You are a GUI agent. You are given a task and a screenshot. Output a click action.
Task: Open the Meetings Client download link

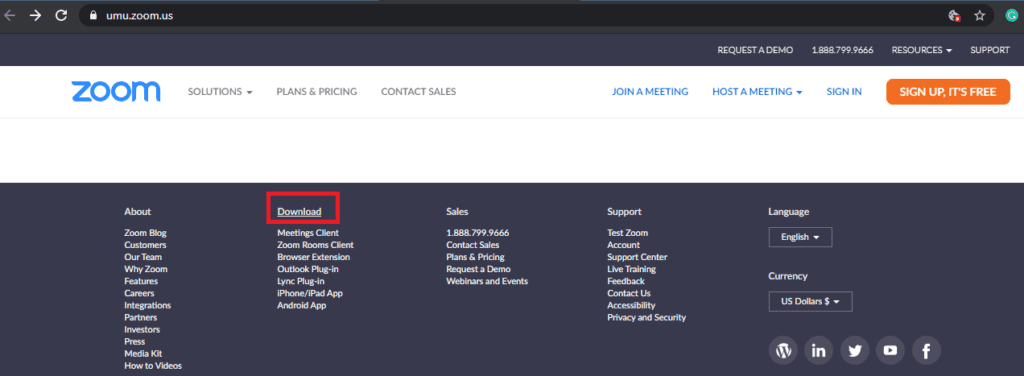pos(308,232)
